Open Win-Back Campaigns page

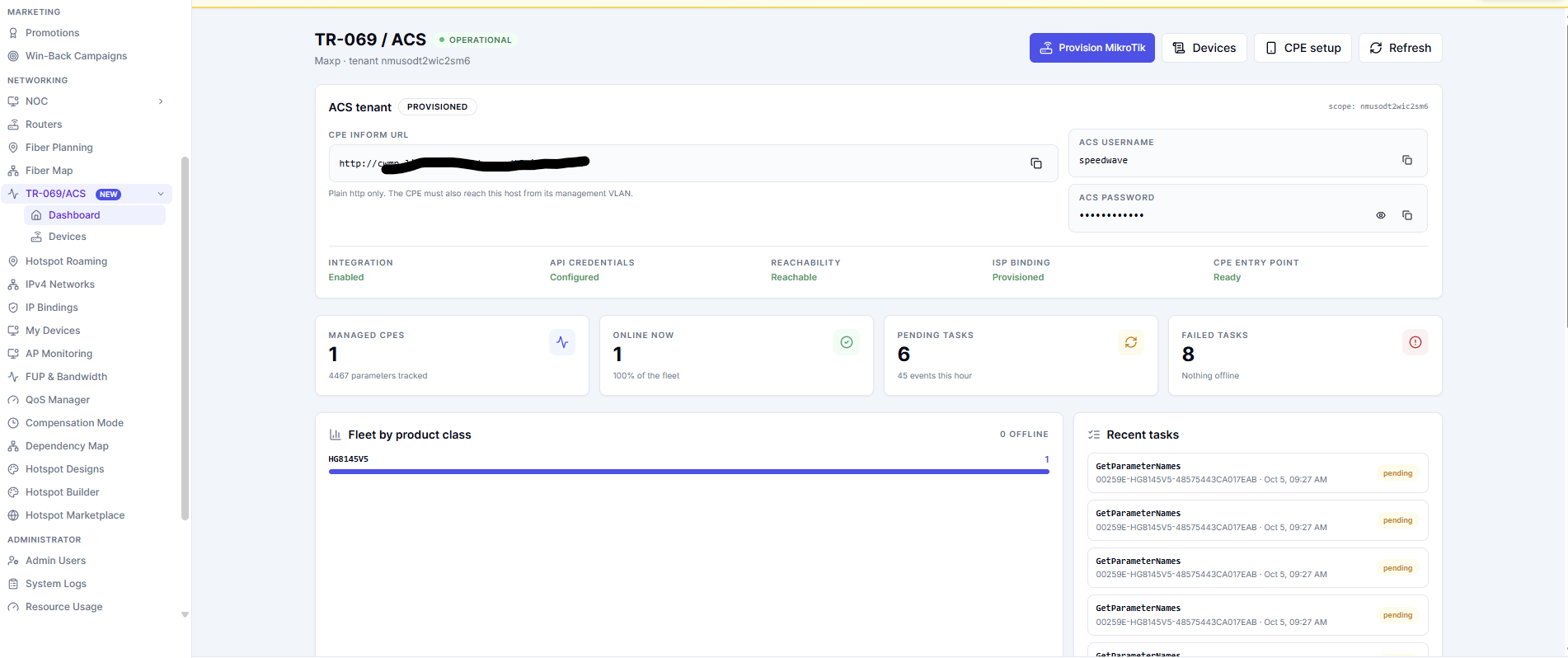(76, 56)
